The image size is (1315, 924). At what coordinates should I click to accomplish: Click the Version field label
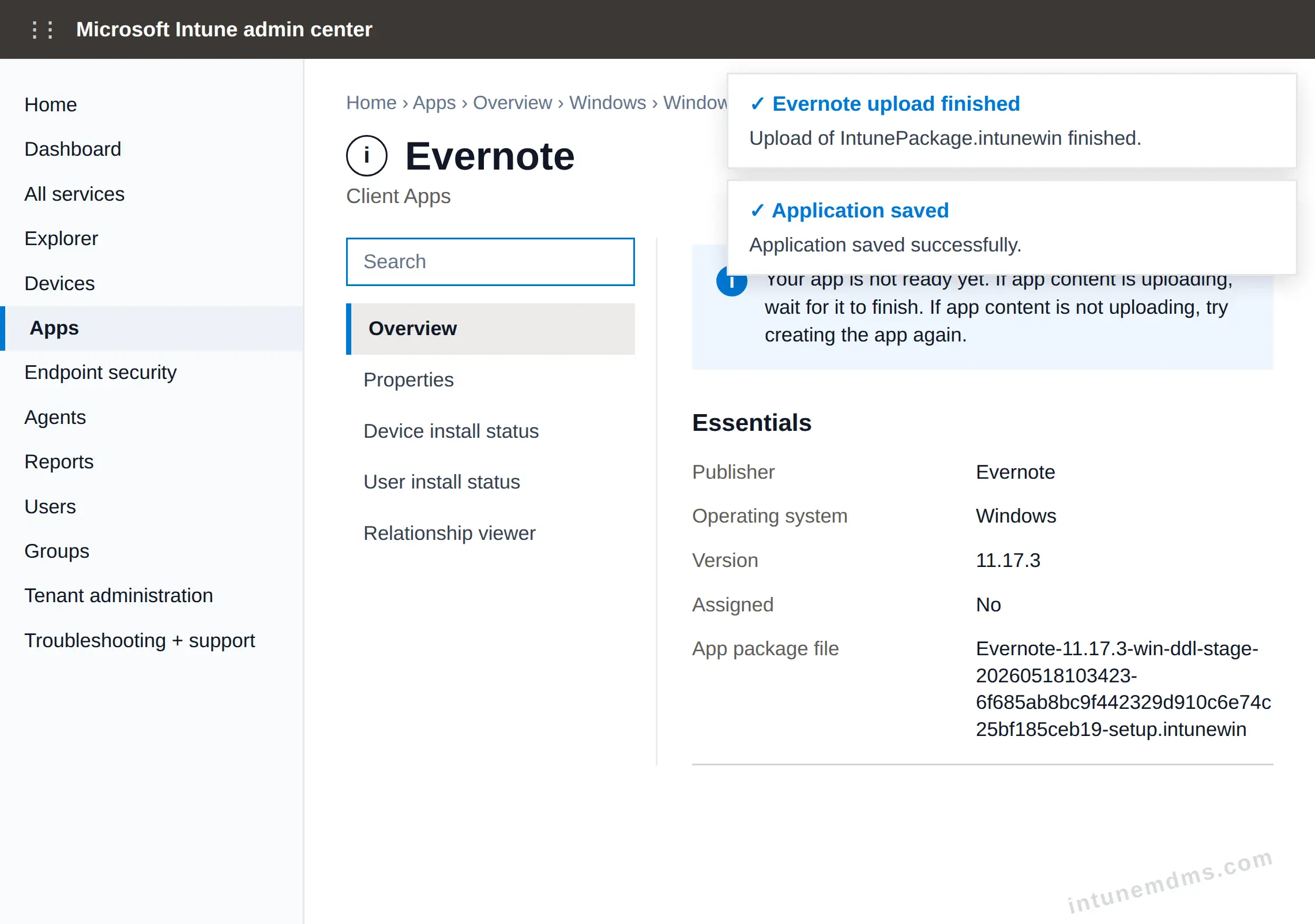(725, 560)
